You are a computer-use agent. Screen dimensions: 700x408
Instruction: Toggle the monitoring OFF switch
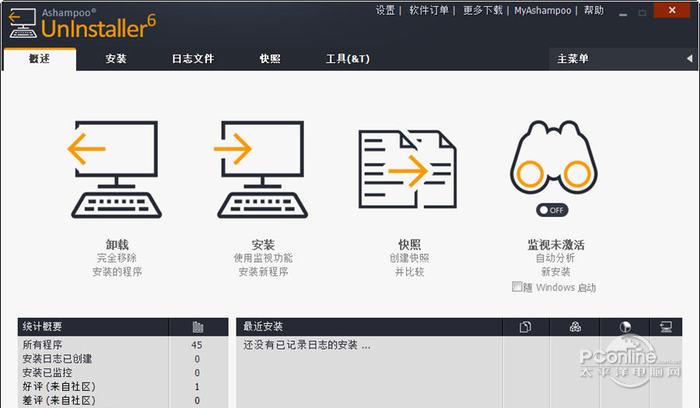point(552,210)
